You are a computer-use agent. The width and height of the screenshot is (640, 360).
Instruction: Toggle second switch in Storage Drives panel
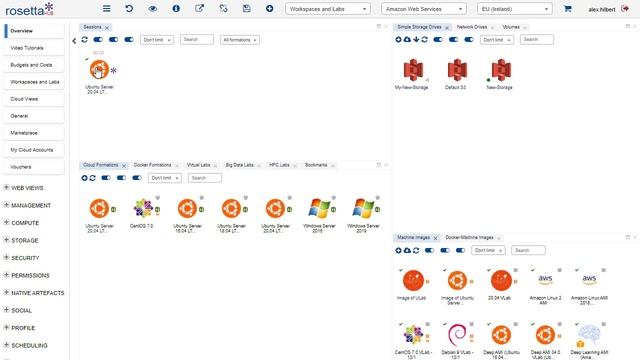[x=453, y=40]
